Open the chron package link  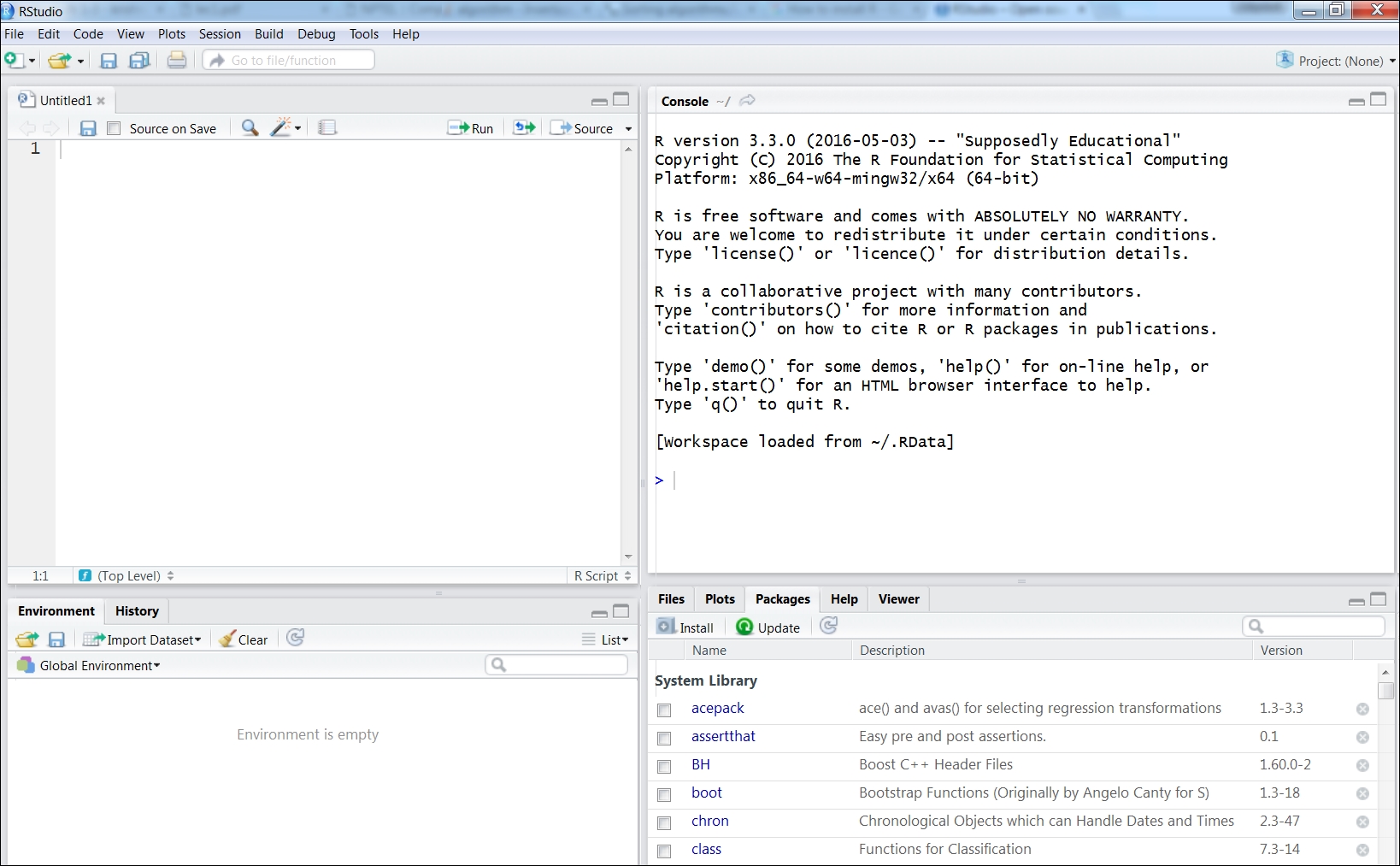pyautogui.click(x=709, y=821)
